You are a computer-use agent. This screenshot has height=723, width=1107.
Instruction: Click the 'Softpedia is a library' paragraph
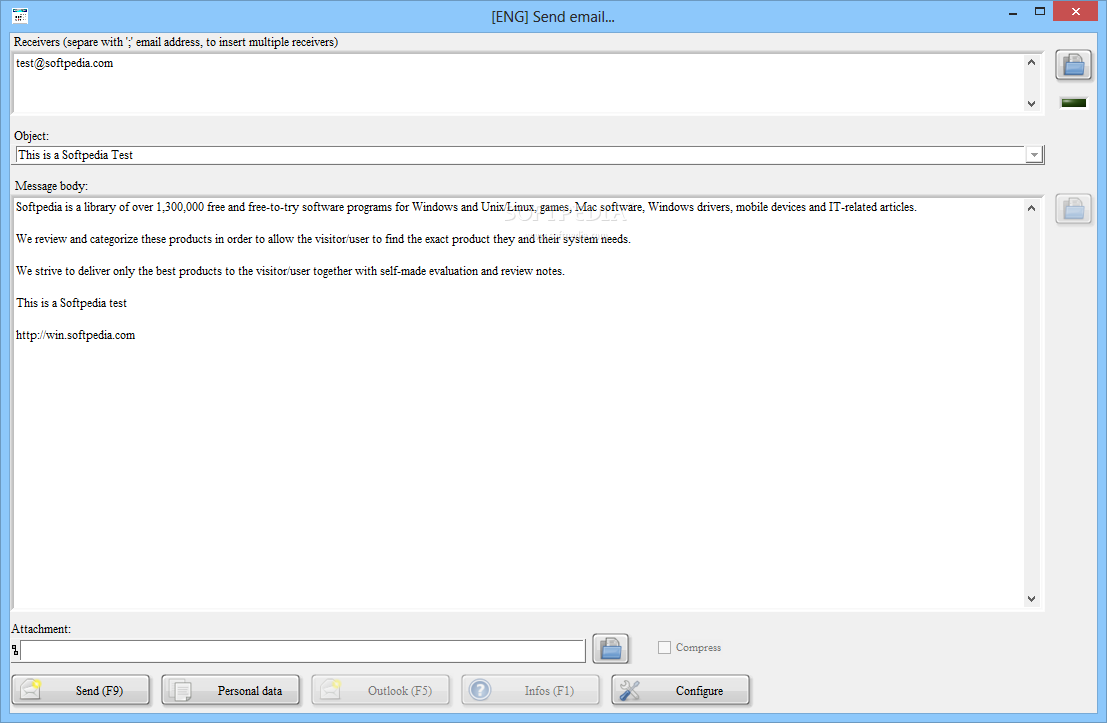[466, 208]
